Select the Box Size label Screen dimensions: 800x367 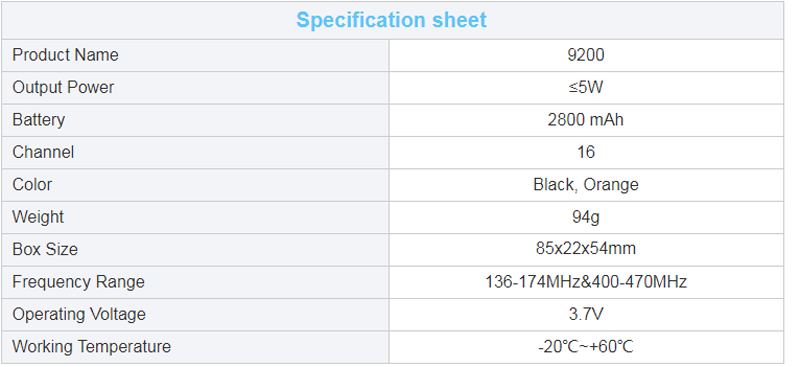(45, 249)
